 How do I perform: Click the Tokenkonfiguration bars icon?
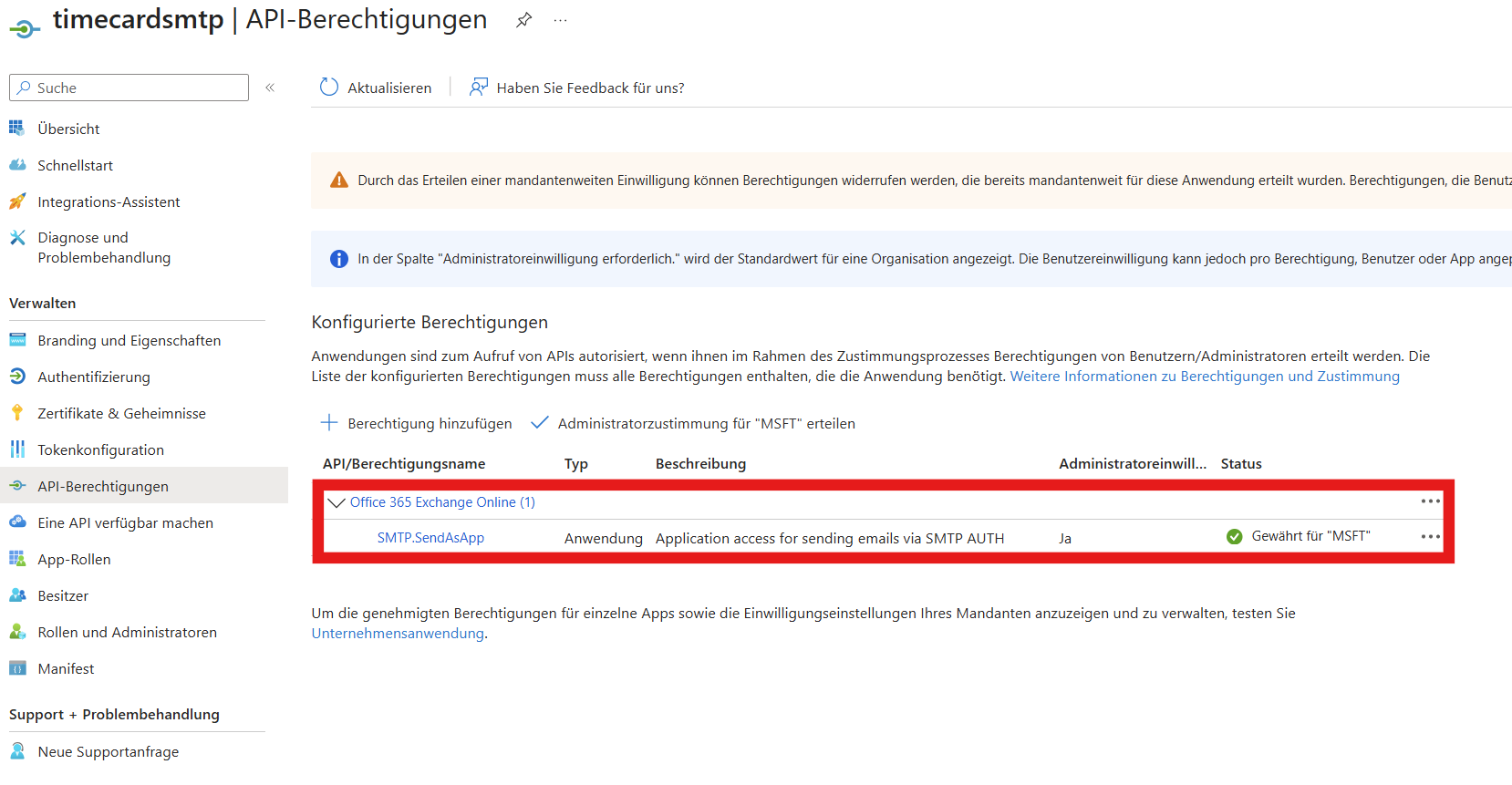[17, 449]
